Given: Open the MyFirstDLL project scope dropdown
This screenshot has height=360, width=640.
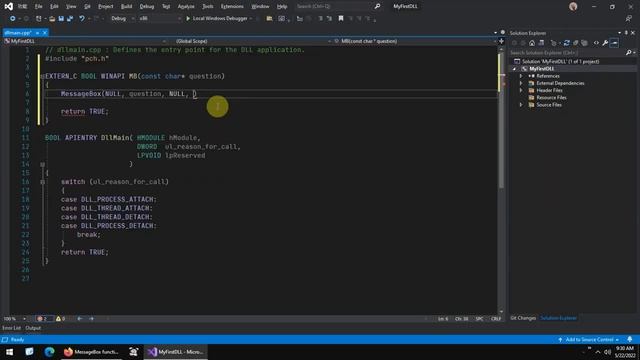Looking at the screenshot, I should tap(85, 41).
